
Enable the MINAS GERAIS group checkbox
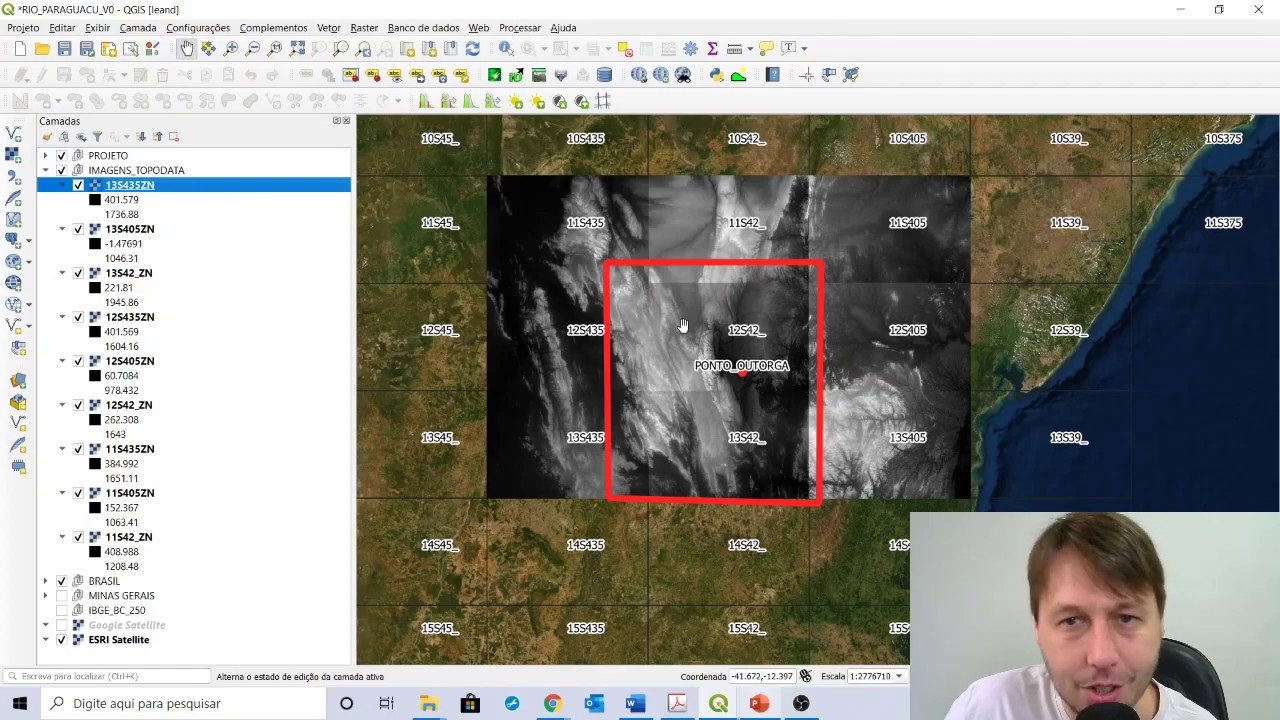tap(61, 596)
